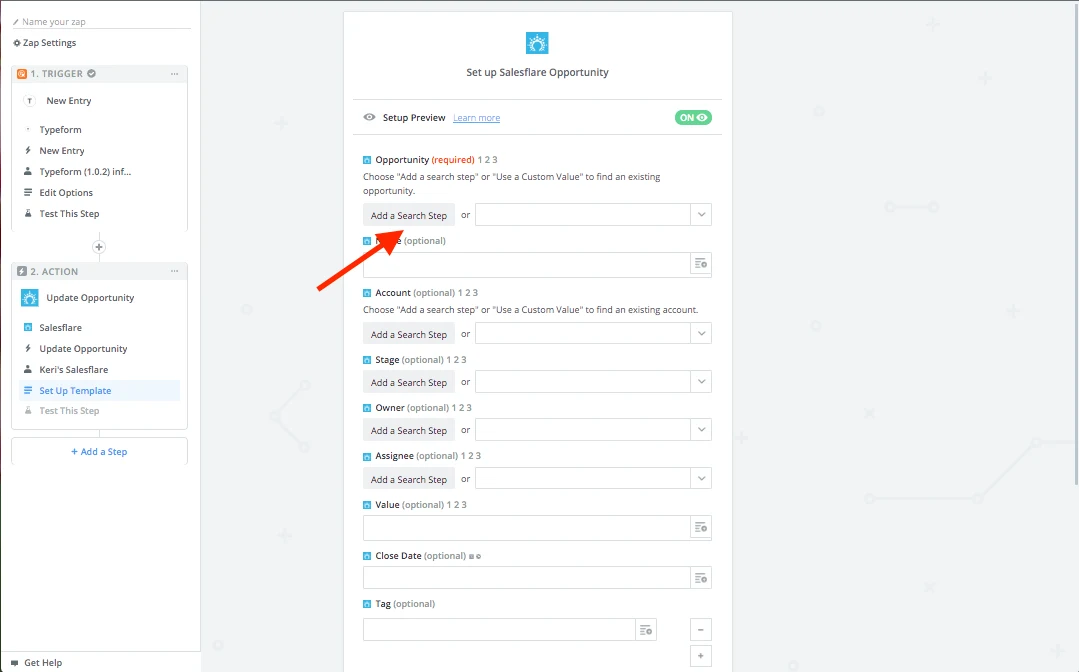
Task: Click the Learn more link
Action: click(476, 118)
